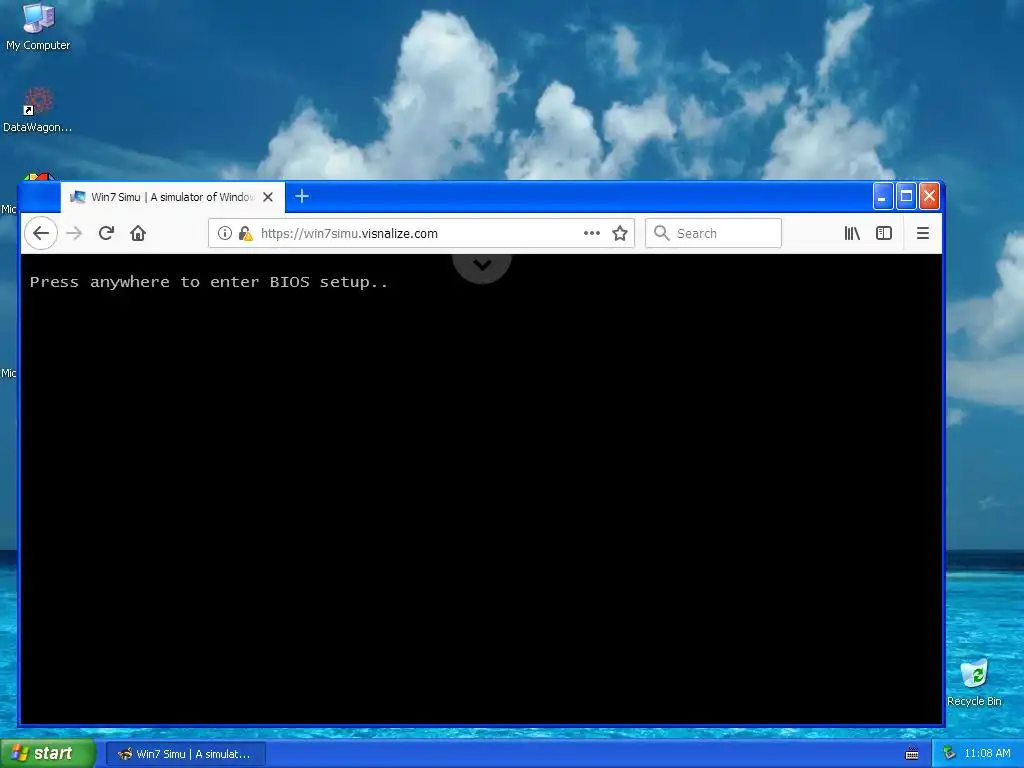
Task: Click the system tray network icon
Action: 949,754
